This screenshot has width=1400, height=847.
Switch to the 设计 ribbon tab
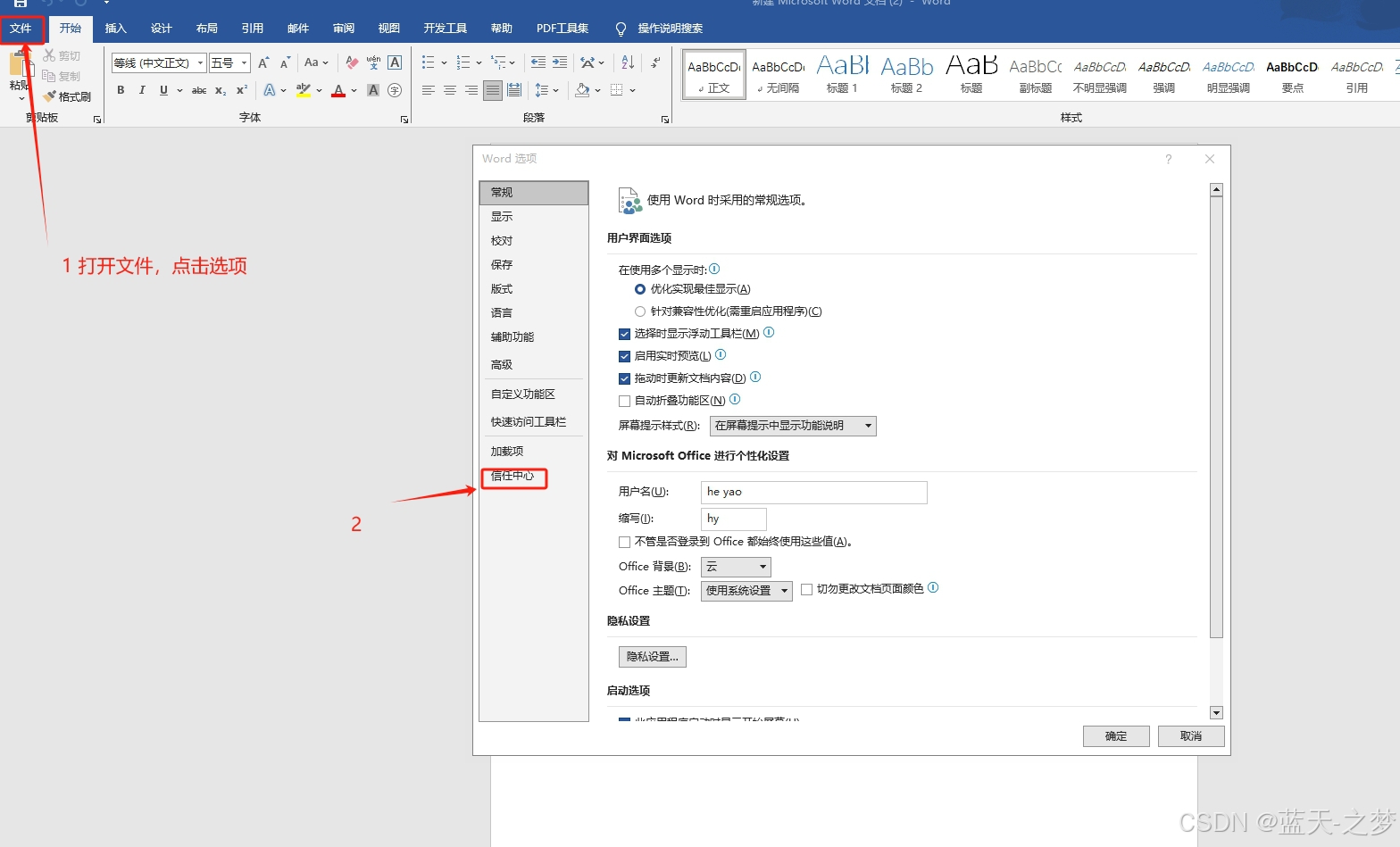click(162, 29)
